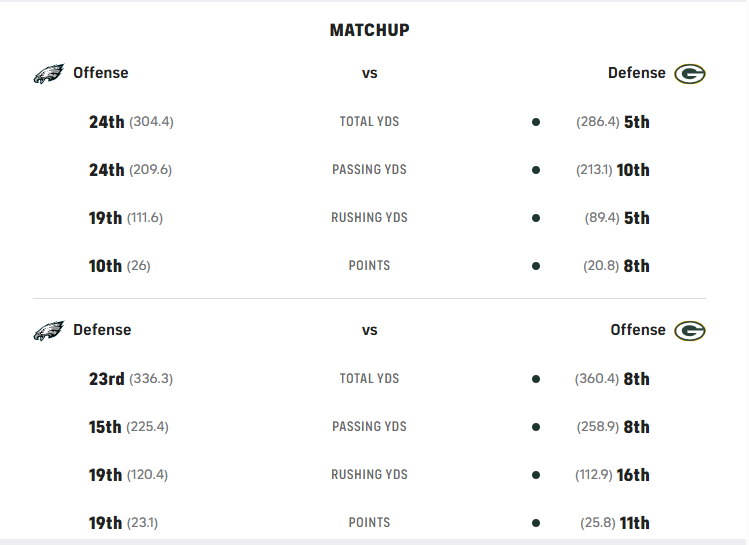749x545 pixels.
Task: Click the Eagles 10th points ranking
Action: coord(105,266)
